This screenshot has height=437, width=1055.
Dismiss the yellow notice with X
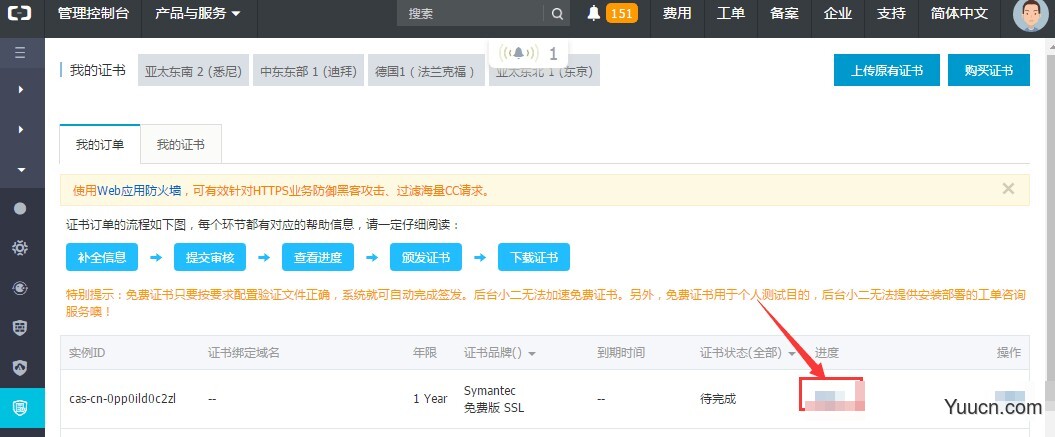[x=1008, y=189]
